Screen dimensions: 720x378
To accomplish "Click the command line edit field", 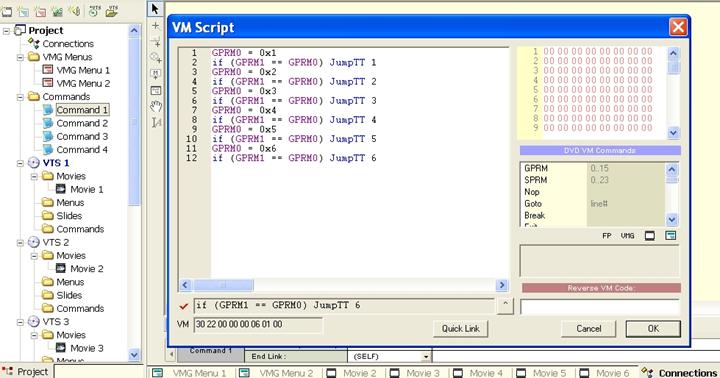I will pos(344,305).
